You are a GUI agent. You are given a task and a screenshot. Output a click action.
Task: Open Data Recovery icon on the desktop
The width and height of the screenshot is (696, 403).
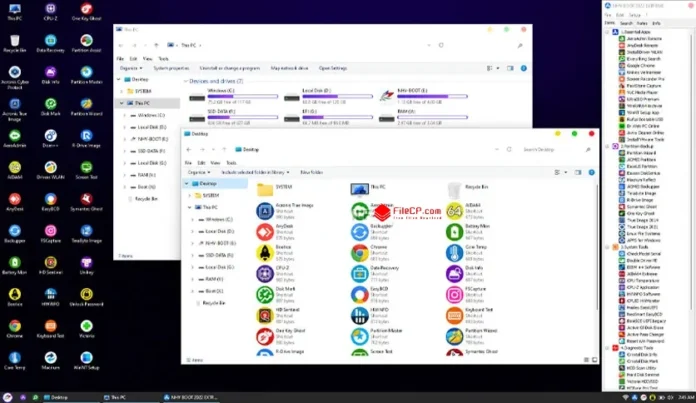point(51,44)
